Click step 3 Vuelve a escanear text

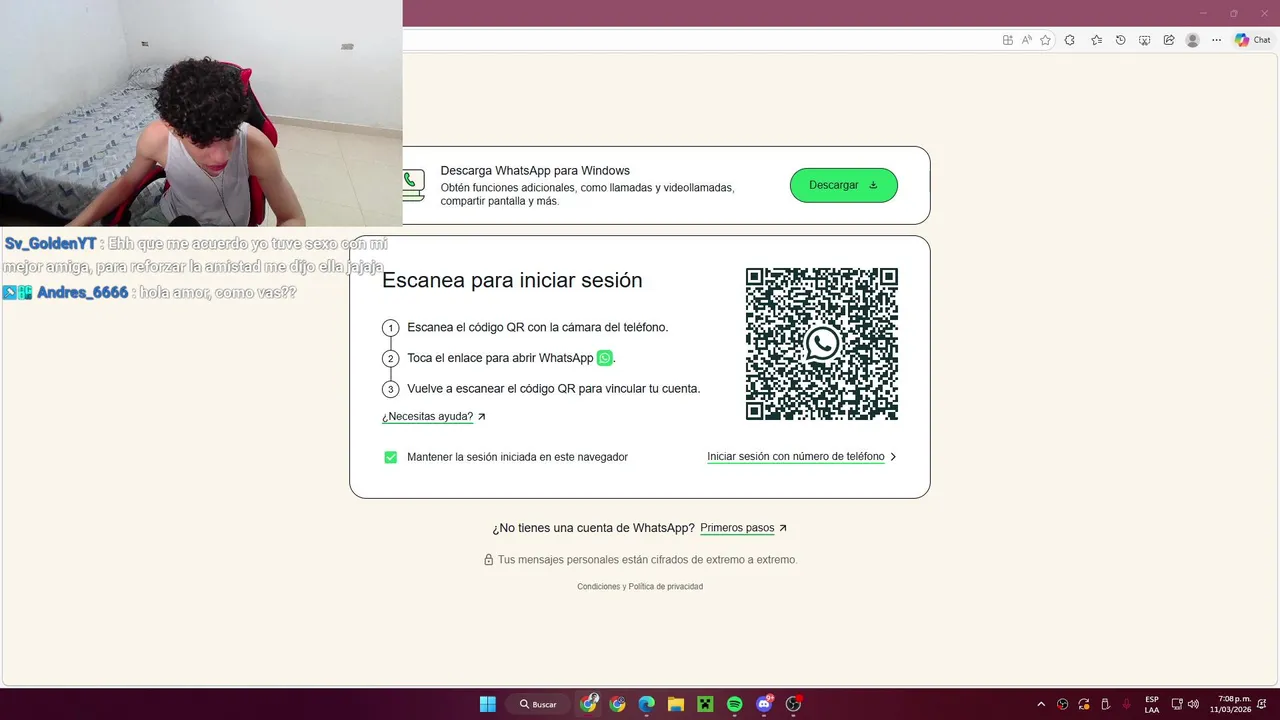pyautogui.click(x=553, y=389)
